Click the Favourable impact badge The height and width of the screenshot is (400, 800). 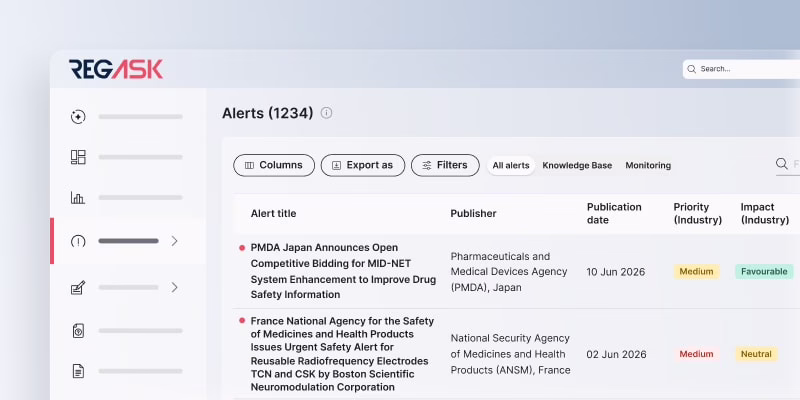764,271
